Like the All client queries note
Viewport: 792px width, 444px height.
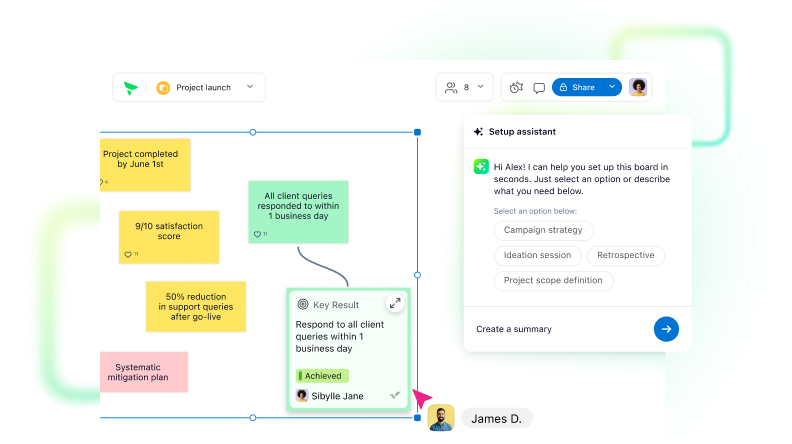click(x=257, y=234)
